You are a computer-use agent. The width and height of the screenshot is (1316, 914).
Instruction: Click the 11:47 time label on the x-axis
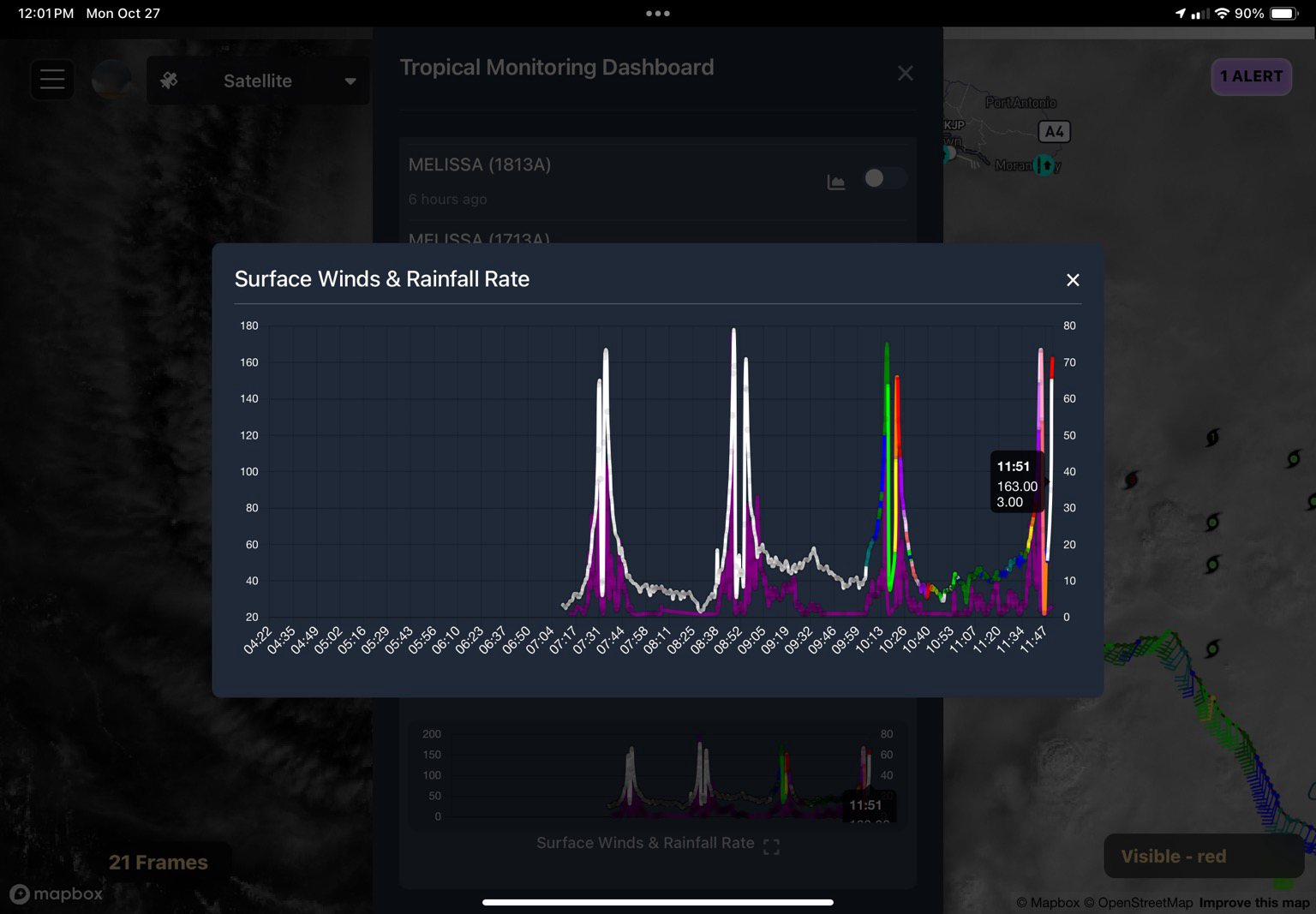point(1033,640)
